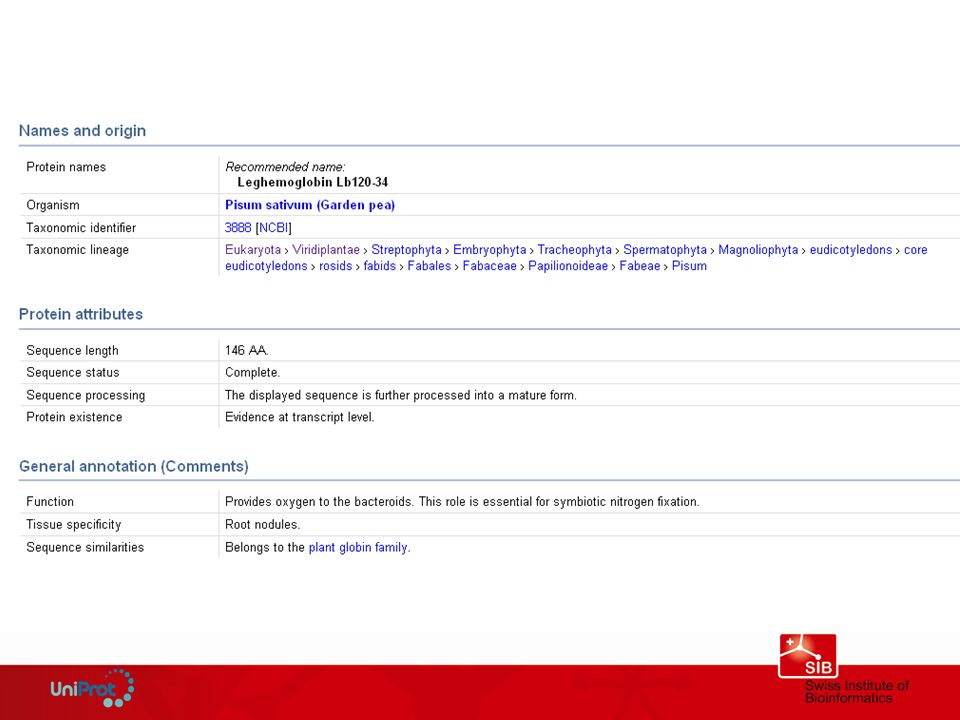Screen dimensions: 960x720
Task: Select the Names and origin heading
Action: 83,130
